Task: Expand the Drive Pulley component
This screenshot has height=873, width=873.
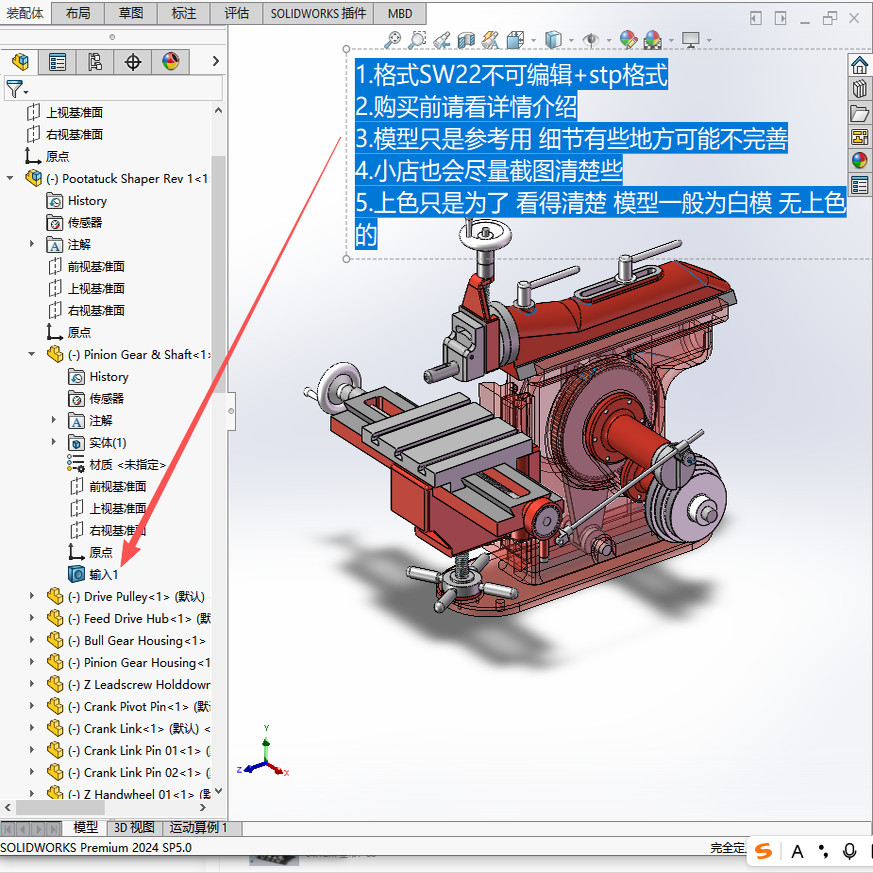Action: pyautogui.click(x=32, y=596)
